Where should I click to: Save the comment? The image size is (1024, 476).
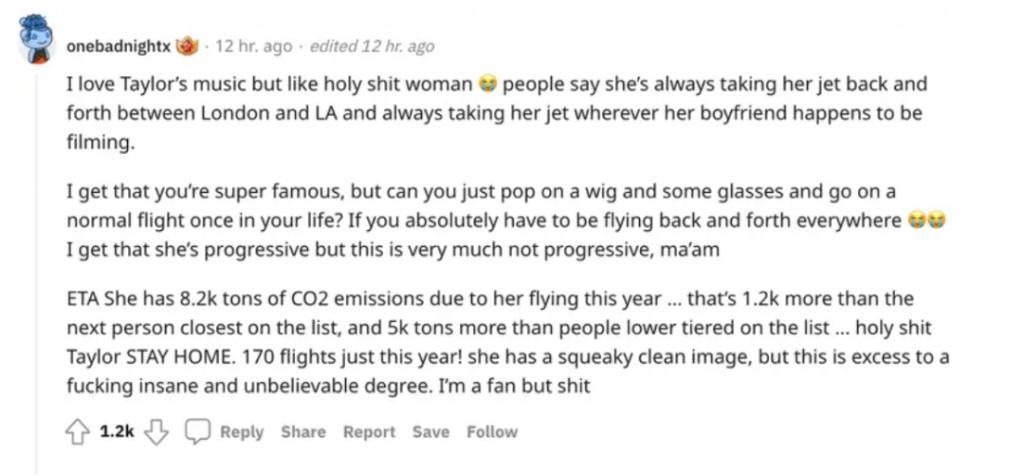(x=431, y=432)
